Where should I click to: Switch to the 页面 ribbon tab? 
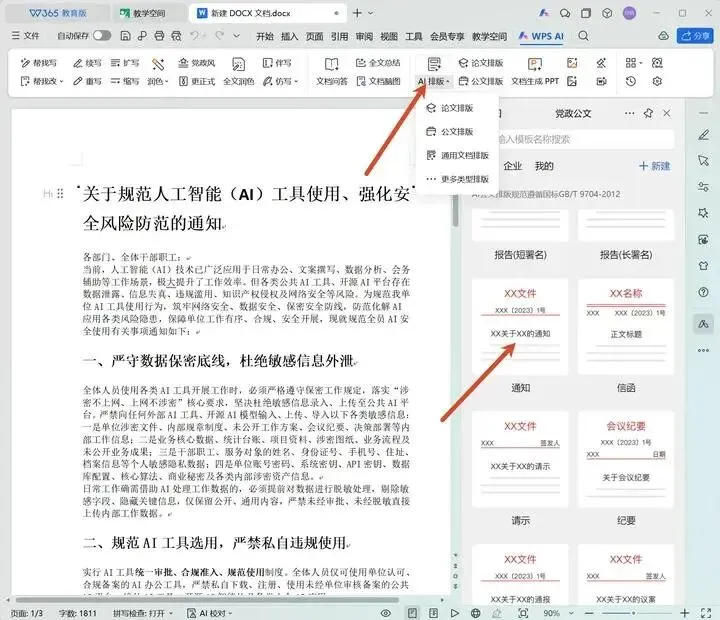315,36
